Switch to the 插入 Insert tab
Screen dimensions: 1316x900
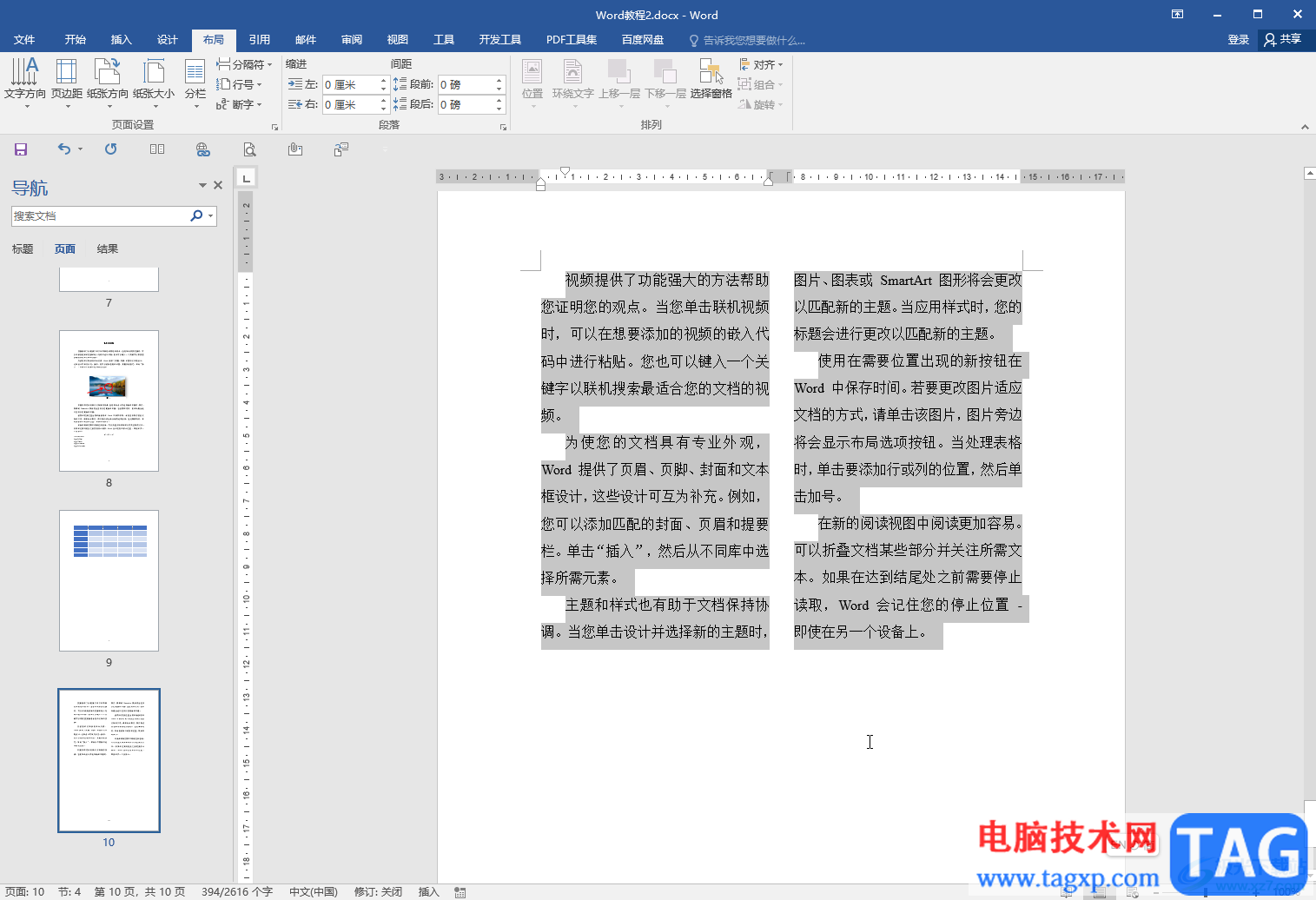pyautogui.click(x=122, y=40)
